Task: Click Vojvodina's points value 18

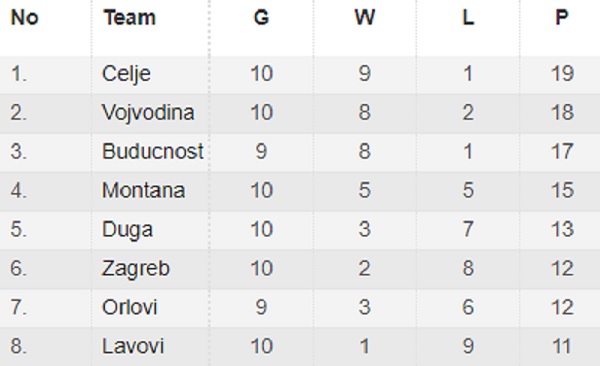Action: [562, 113]
